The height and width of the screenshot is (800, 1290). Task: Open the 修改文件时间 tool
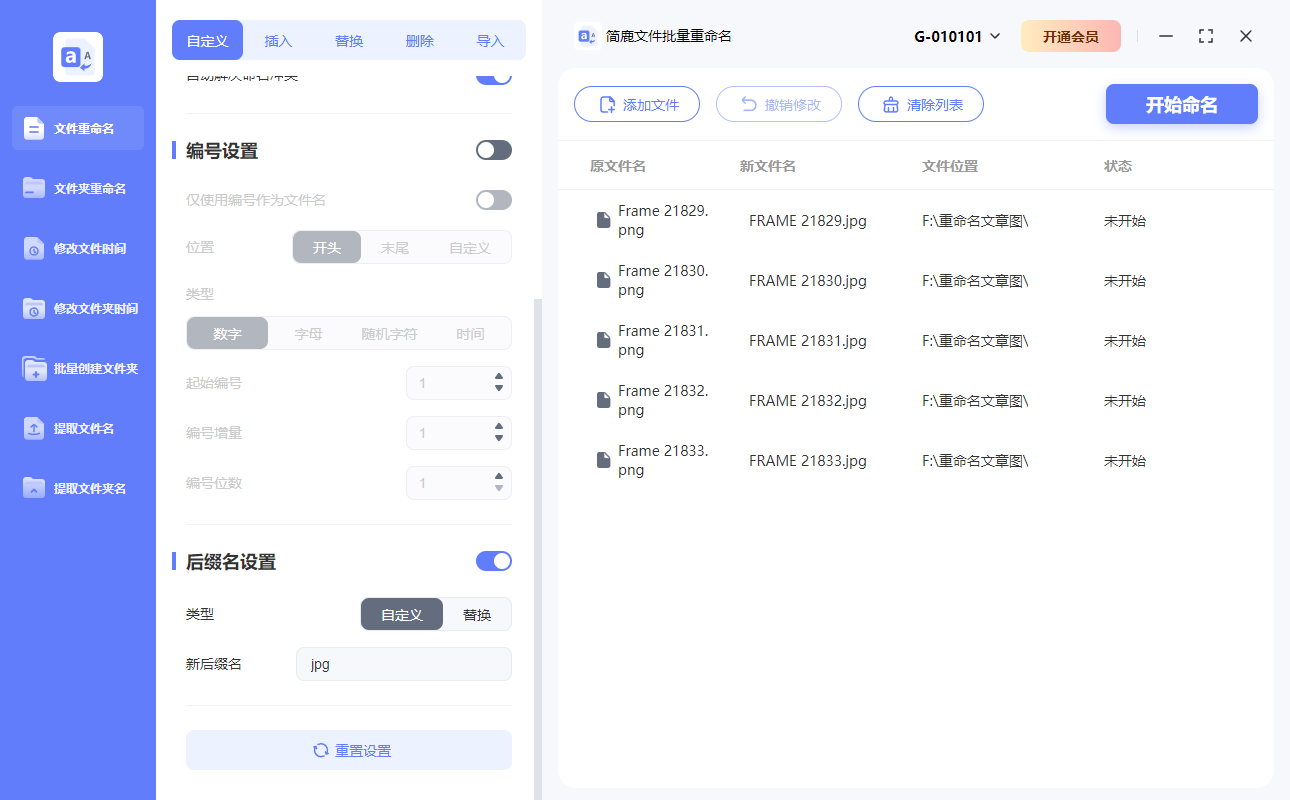tap(77, 248)
